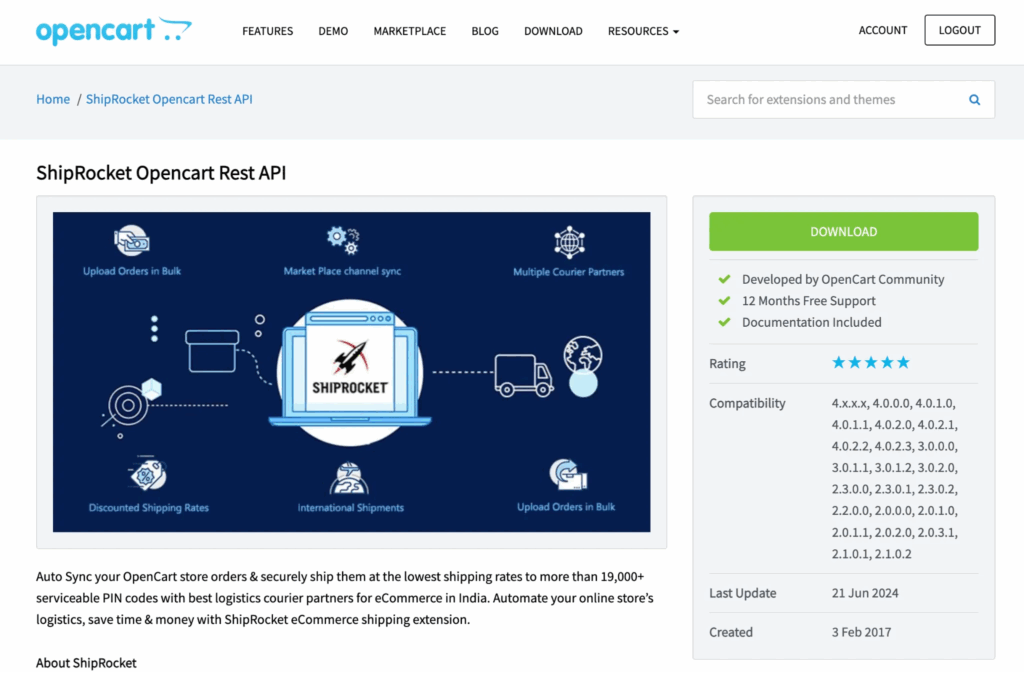Click the OpenCart logo
The image size is (1024, 673).
pyautogui.click(x=113, y=31)
